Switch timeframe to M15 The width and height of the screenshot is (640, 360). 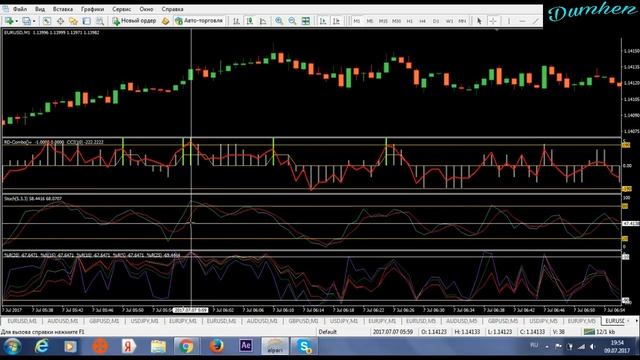coord(383,21)
